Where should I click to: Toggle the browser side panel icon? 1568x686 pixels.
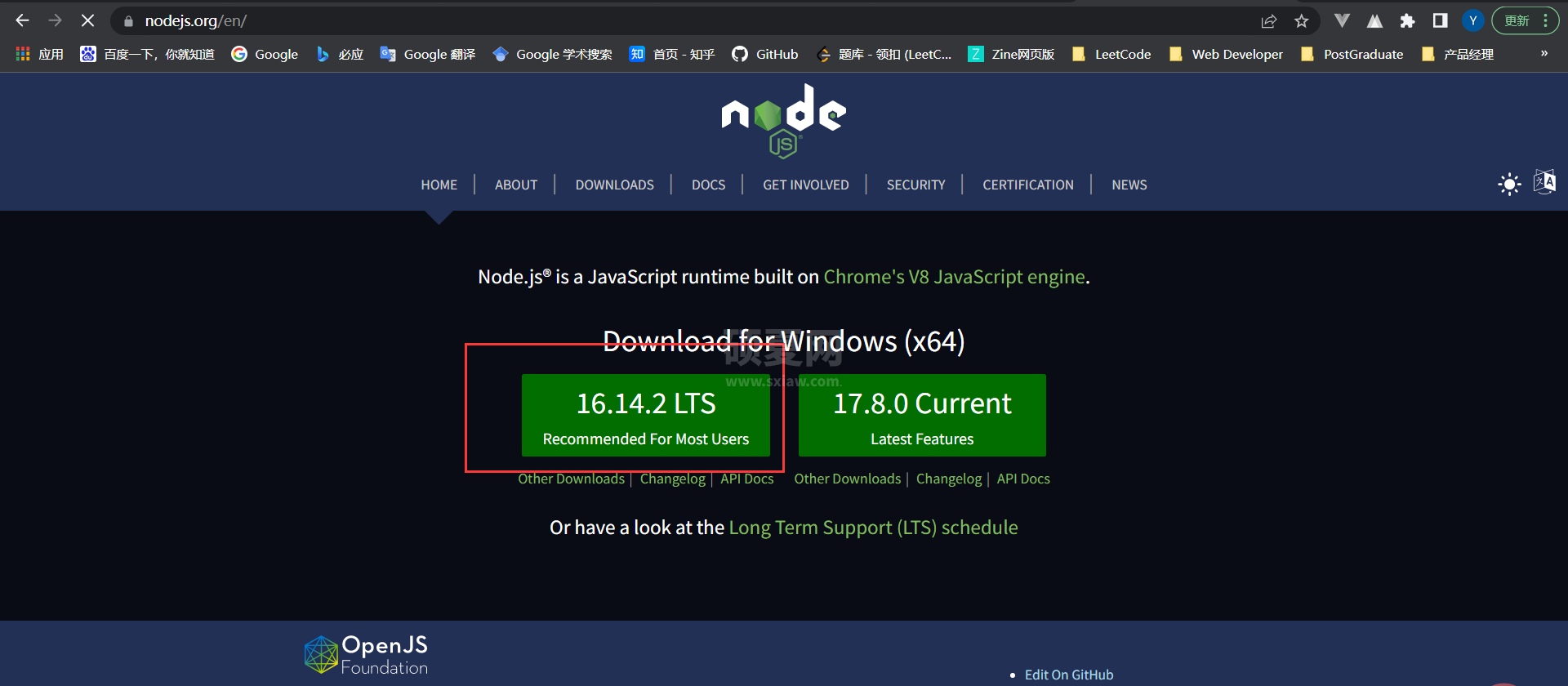click(1440, 20)
